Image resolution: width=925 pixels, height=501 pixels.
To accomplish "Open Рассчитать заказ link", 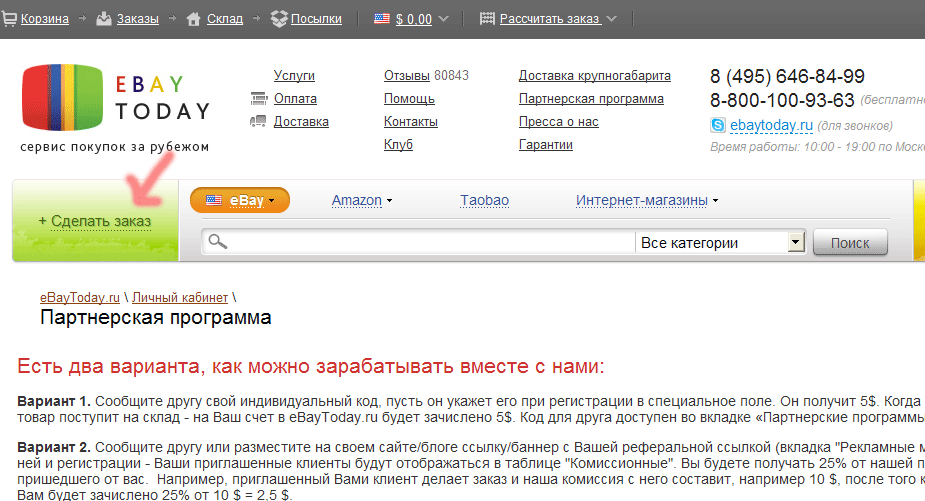I will pyautogui.click(x=550, y=19).
